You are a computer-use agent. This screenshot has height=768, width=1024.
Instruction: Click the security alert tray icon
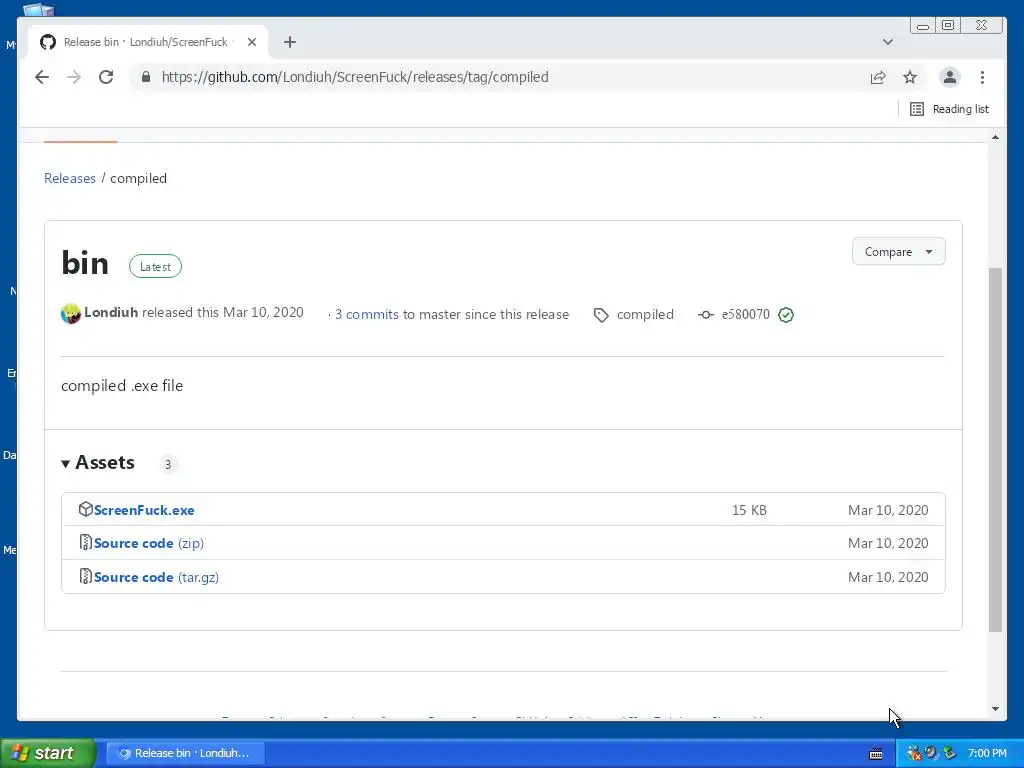click(x=914, y=754)
